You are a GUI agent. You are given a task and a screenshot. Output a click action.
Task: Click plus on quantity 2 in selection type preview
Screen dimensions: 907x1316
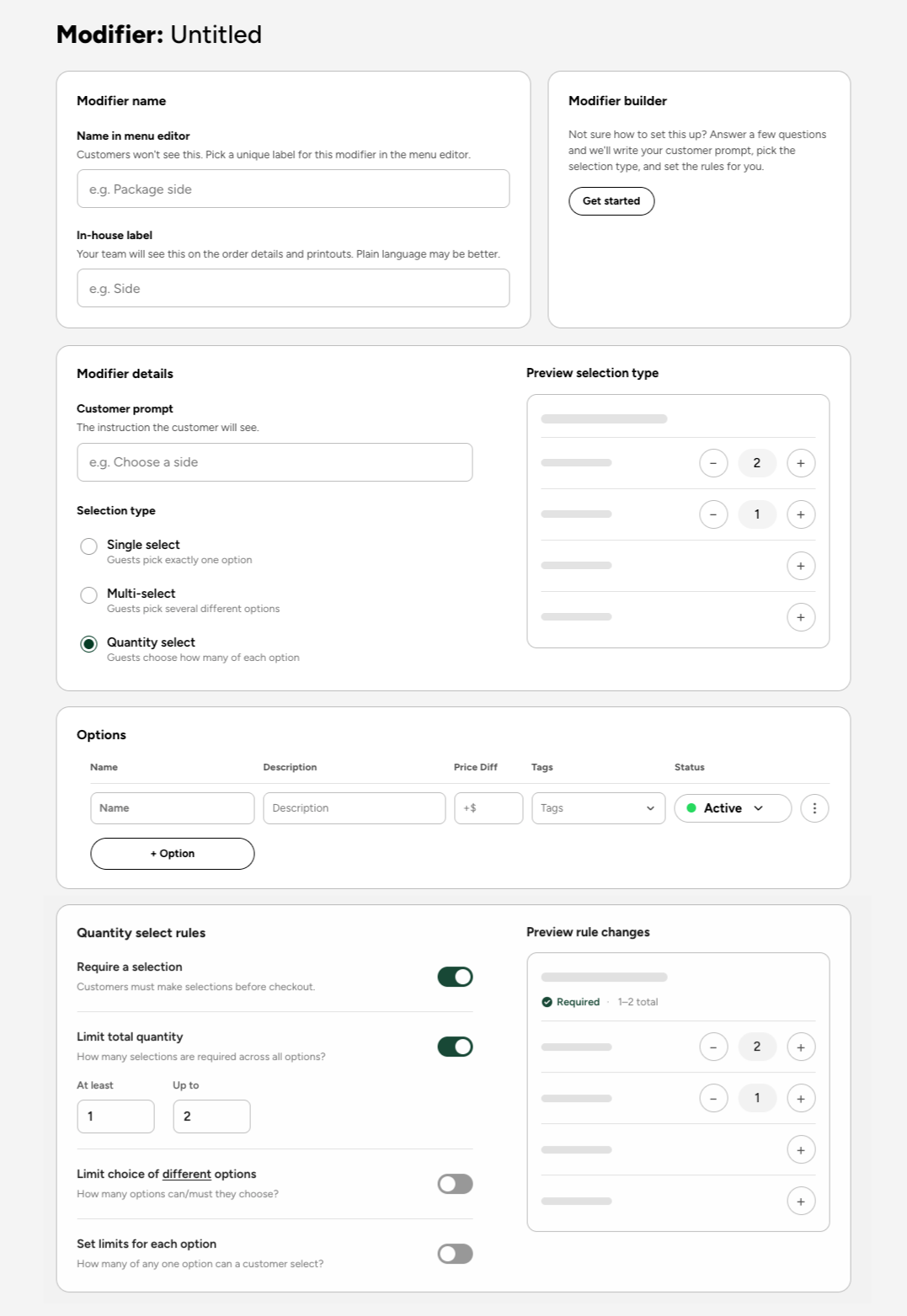tap(801, 463)
